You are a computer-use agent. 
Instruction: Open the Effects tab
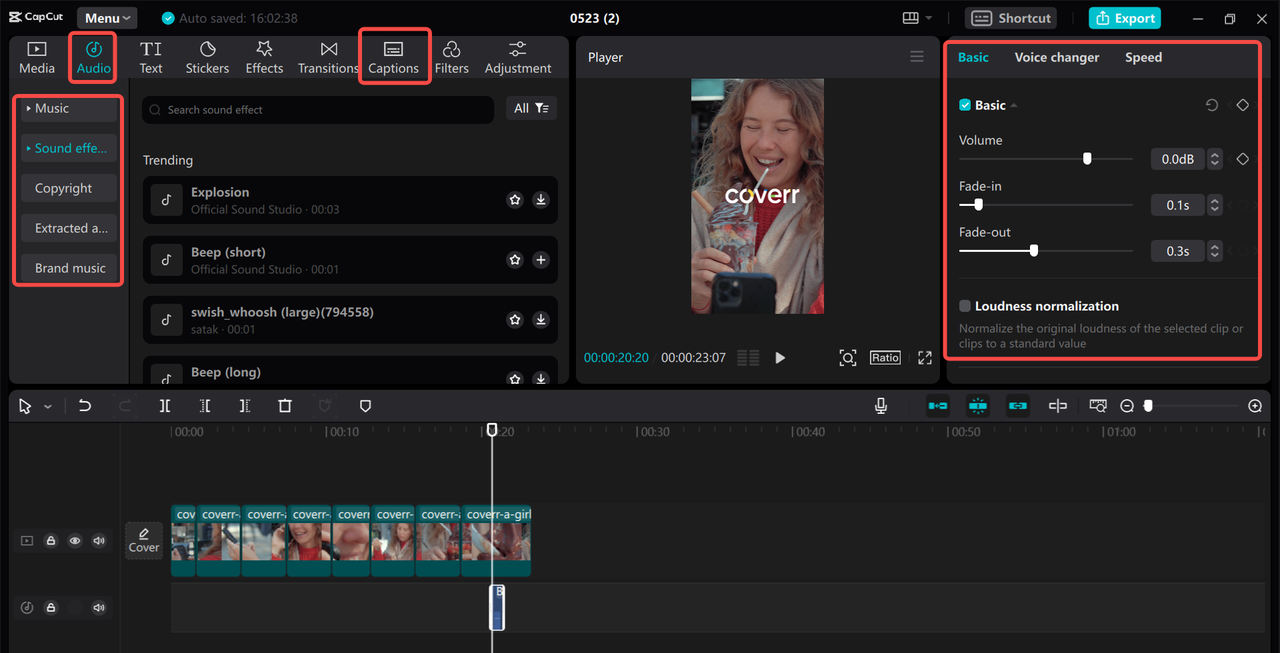[x=264, y=58]
